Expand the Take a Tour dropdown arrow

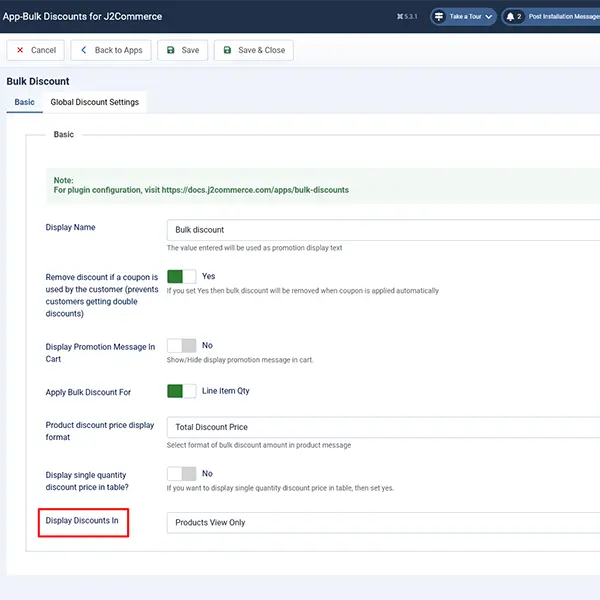point(489,17)
